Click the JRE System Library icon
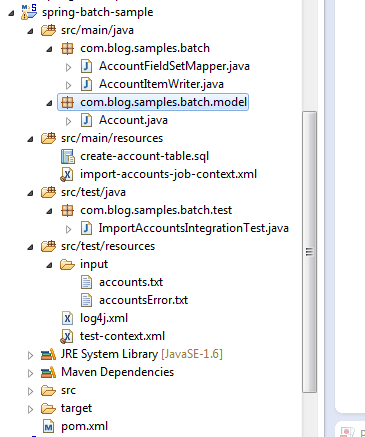 pos(48,354)
